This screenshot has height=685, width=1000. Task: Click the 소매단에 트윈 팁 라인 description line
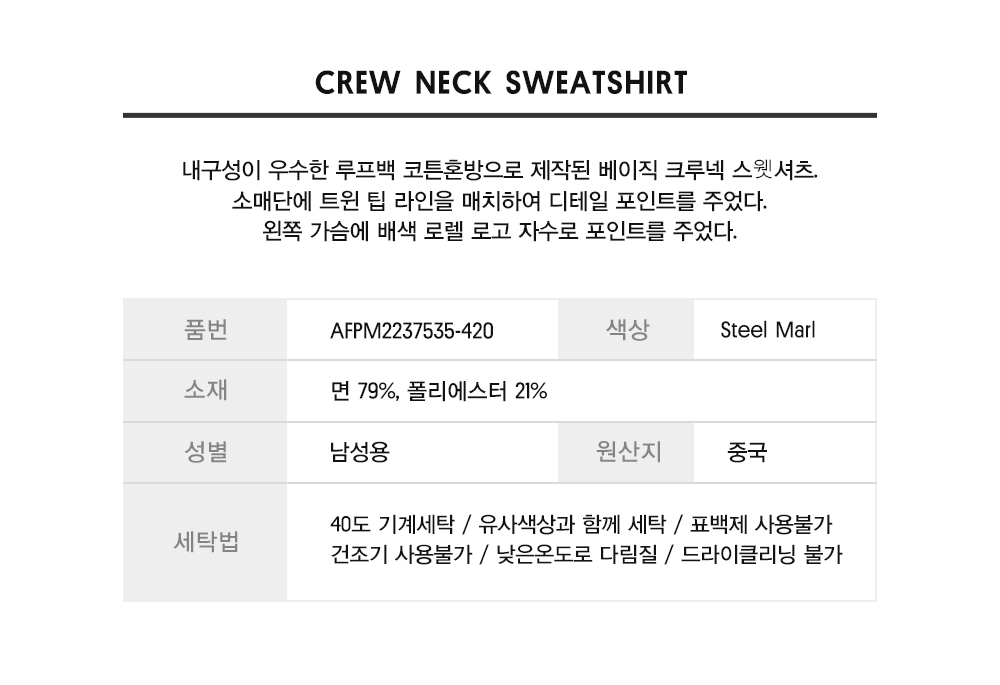pyautogui.click(x=499, y=201)
